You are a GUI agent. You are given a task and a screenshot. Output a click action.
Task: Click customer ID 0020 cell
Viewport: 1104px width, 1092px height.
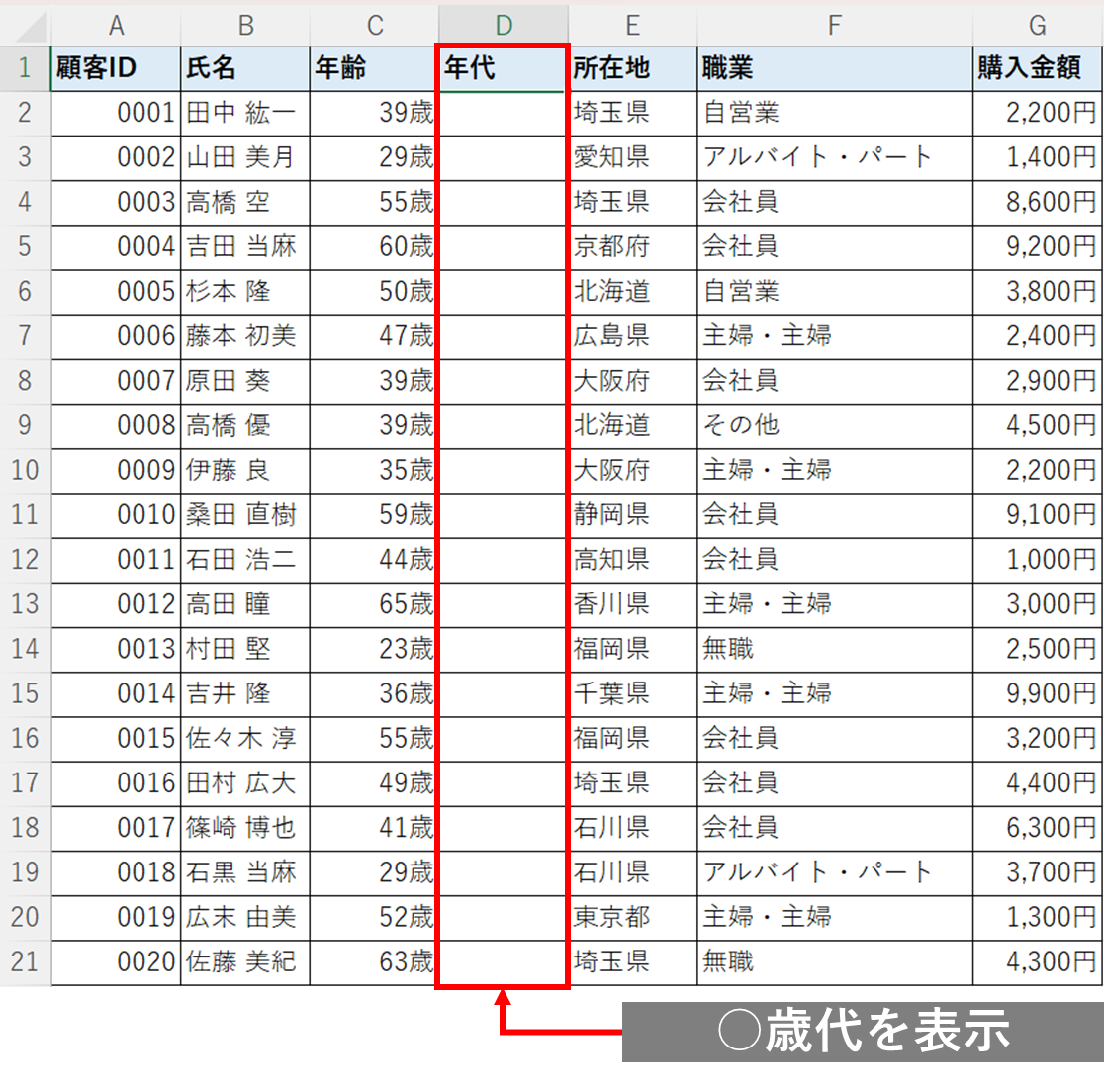coord(116,962)
